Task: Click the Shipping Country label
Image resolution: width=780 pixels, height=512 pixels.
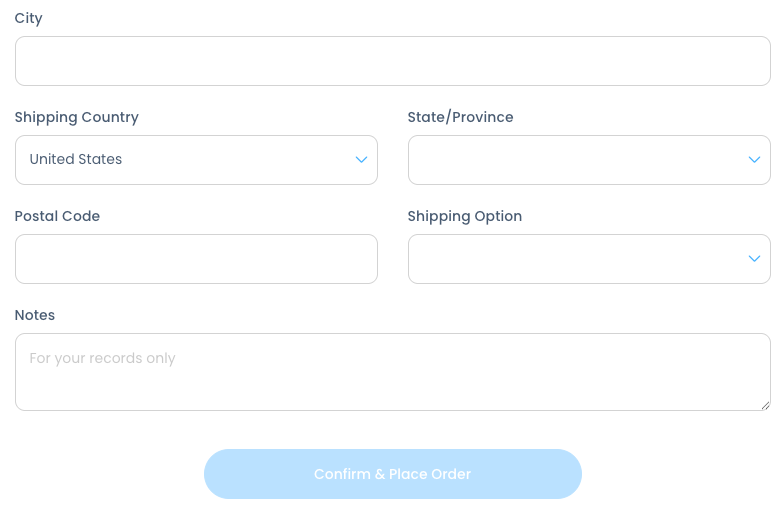Action: 76,117
